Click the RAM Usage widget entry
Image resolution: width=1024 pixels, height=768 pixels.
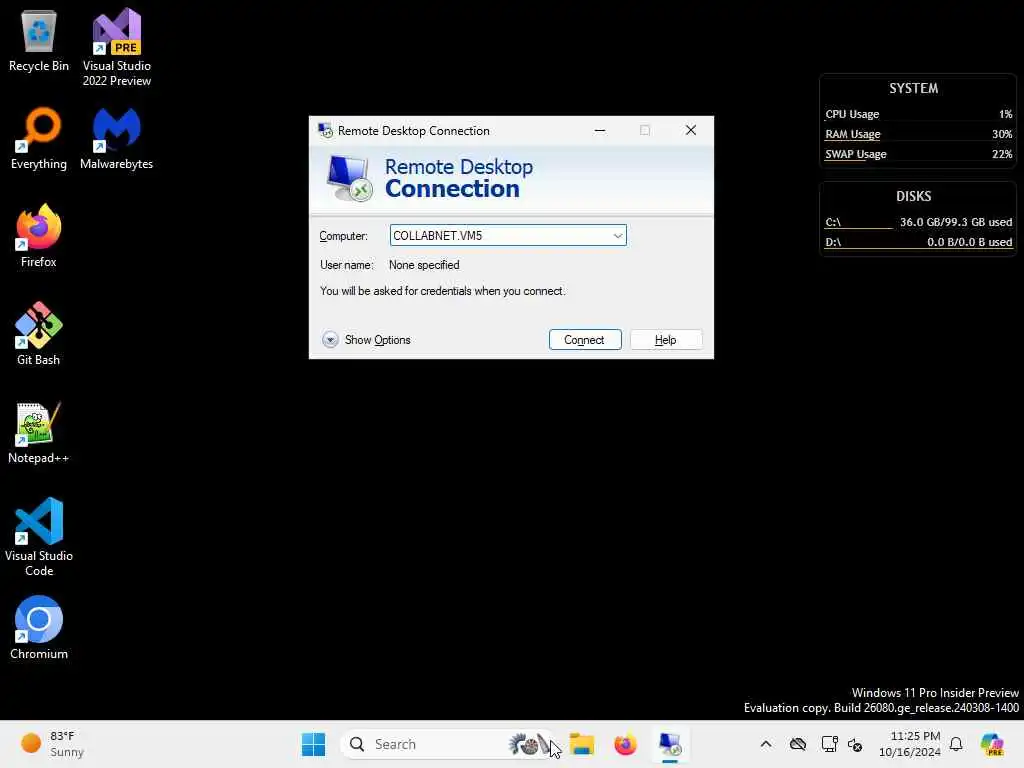tap(918, 134)
